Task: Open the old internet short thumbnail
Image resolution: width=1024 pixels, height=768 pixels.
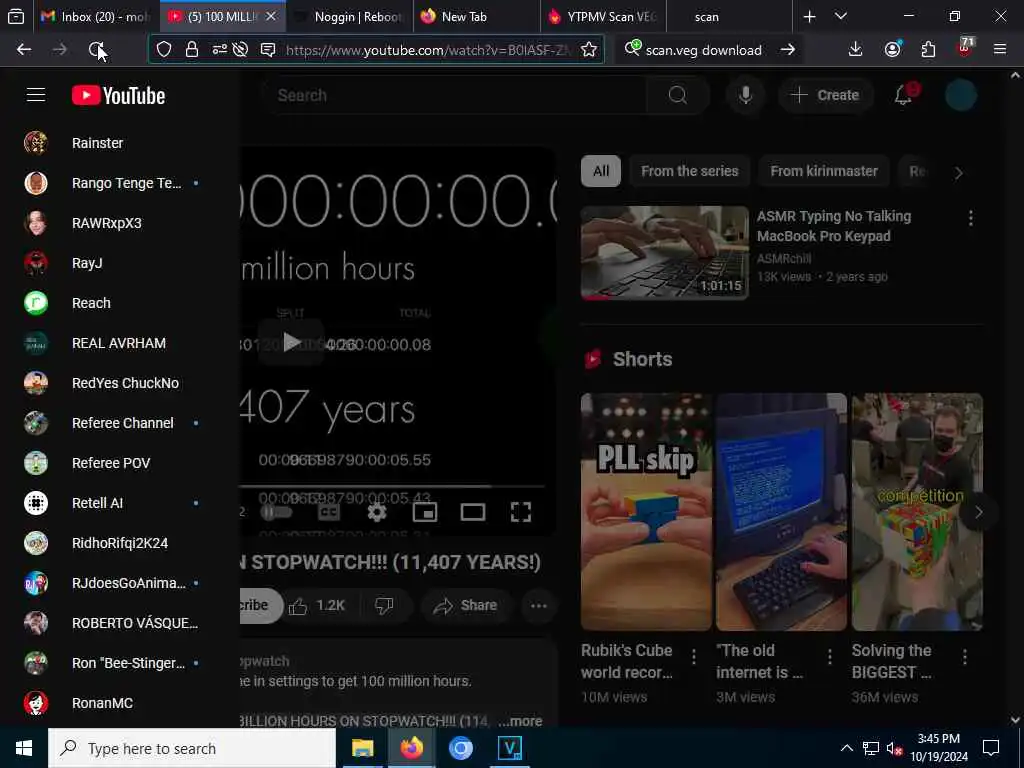Action: [781, 511]
